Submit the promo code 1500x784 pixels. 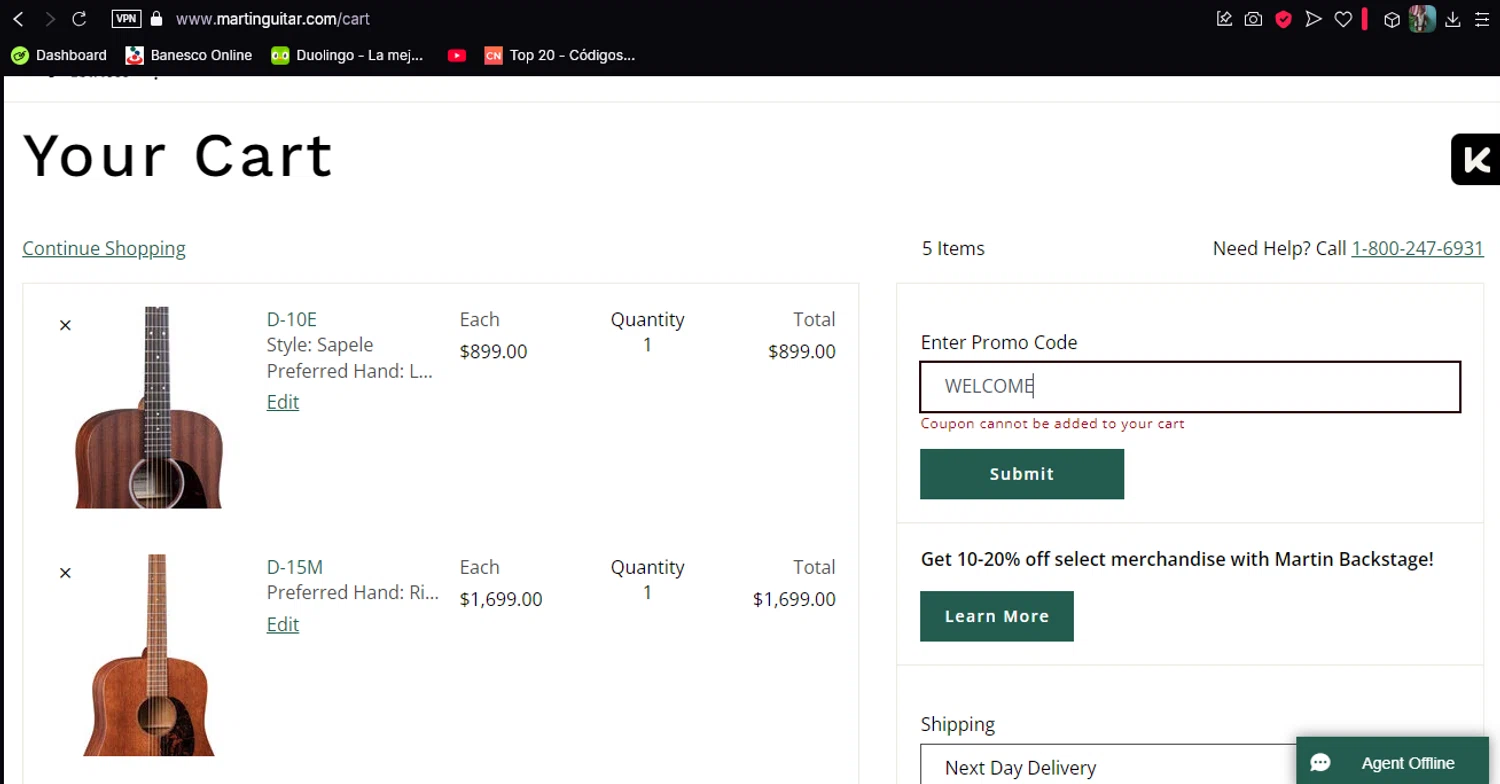click(1022, 474)
